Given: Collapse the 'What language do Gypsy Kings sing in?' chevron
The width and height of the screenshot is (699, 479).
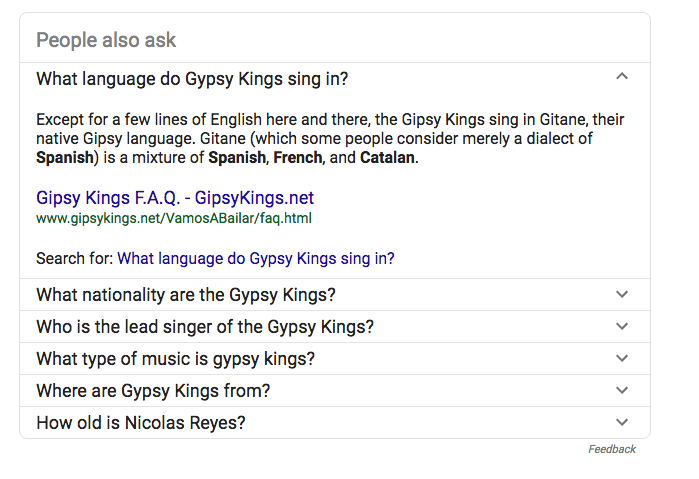Looking at the screenshot, I should [622, 76].
